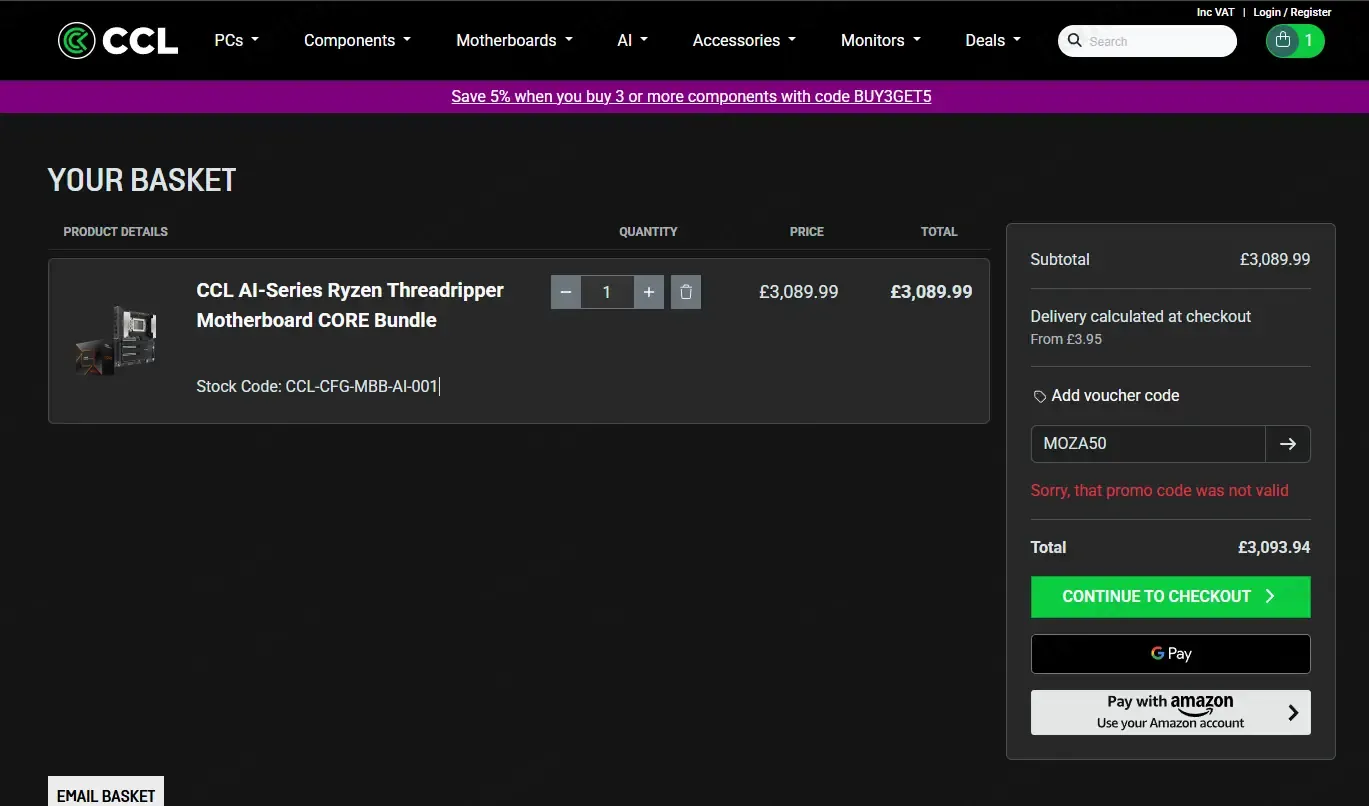The image size is (1369, 806).
Task: Click the Total £3,093.94 amount
Action: tap(1273, 547)
